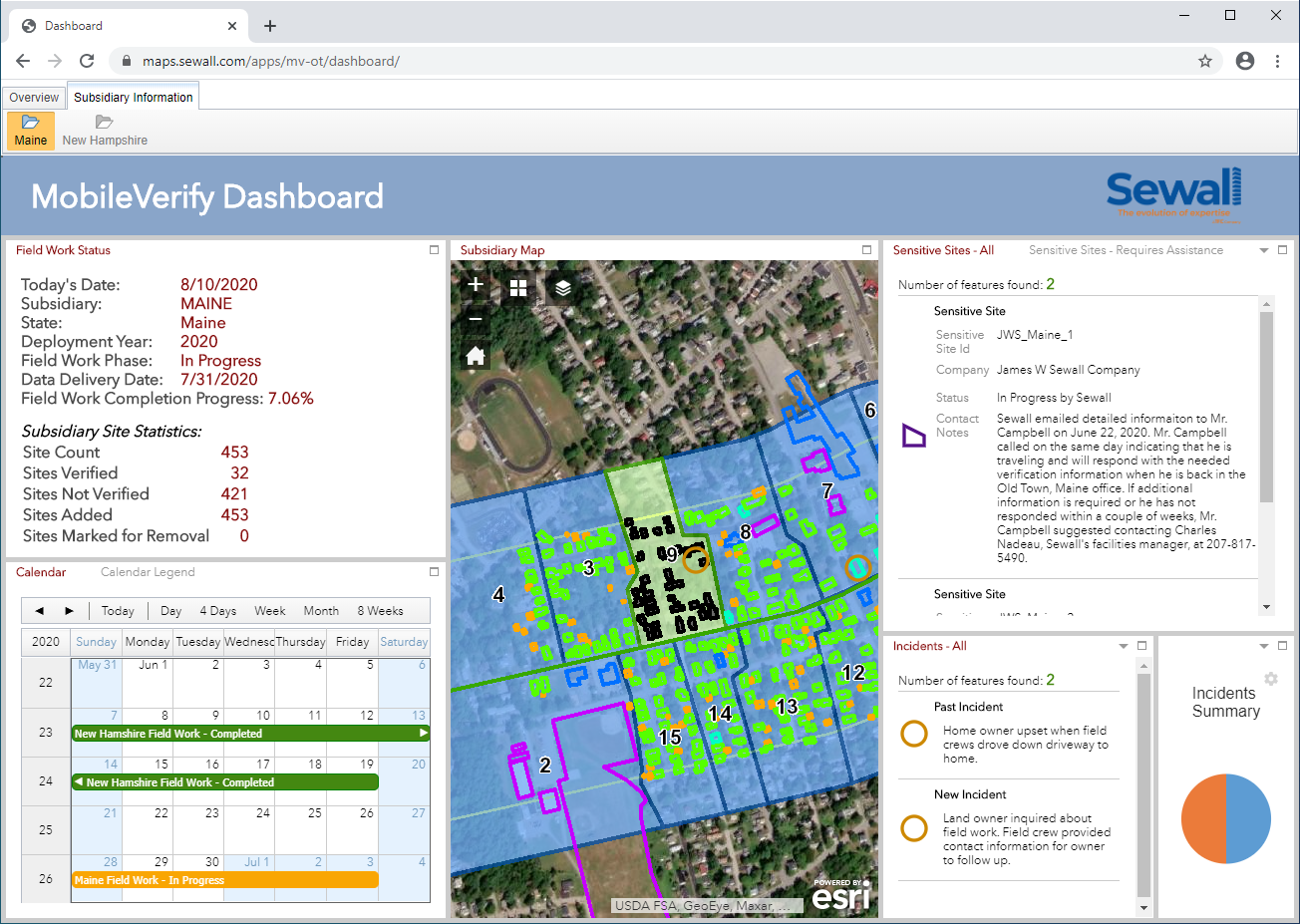1300x924 pixels.
Task: Click the home extent icon on the map
Action: (475, 355)
